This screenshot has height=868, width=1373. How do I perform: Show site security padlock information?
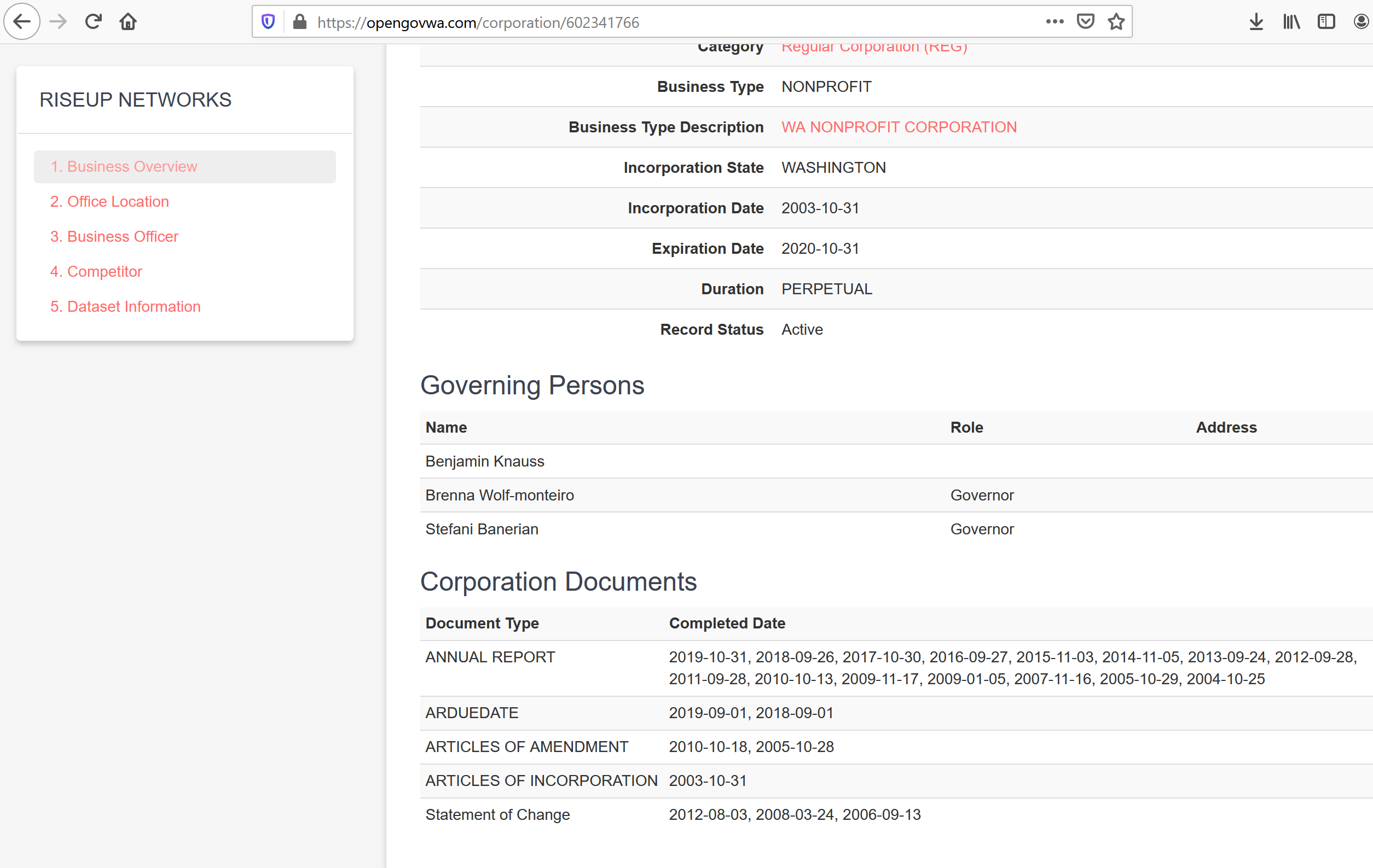[x=300, y=22]
